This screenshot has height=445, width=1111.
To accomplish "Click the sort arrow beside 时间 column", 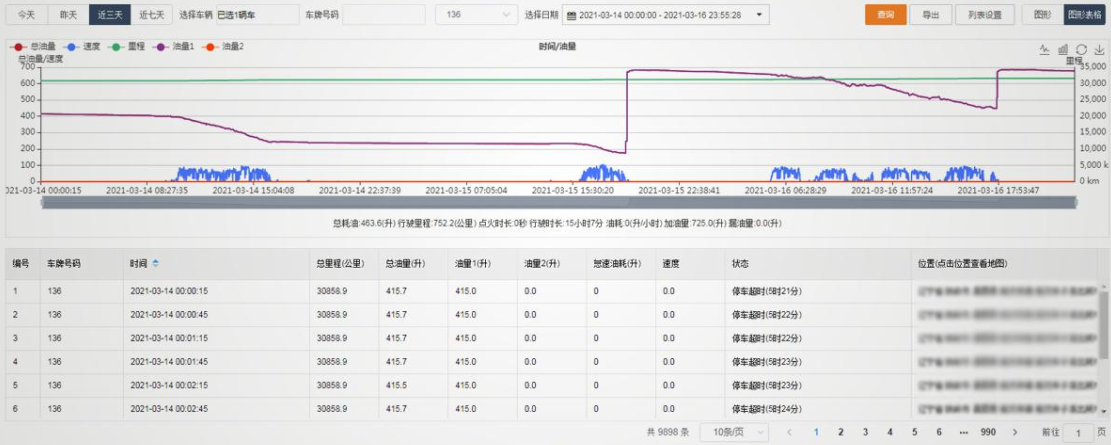I will click(155, 263).
